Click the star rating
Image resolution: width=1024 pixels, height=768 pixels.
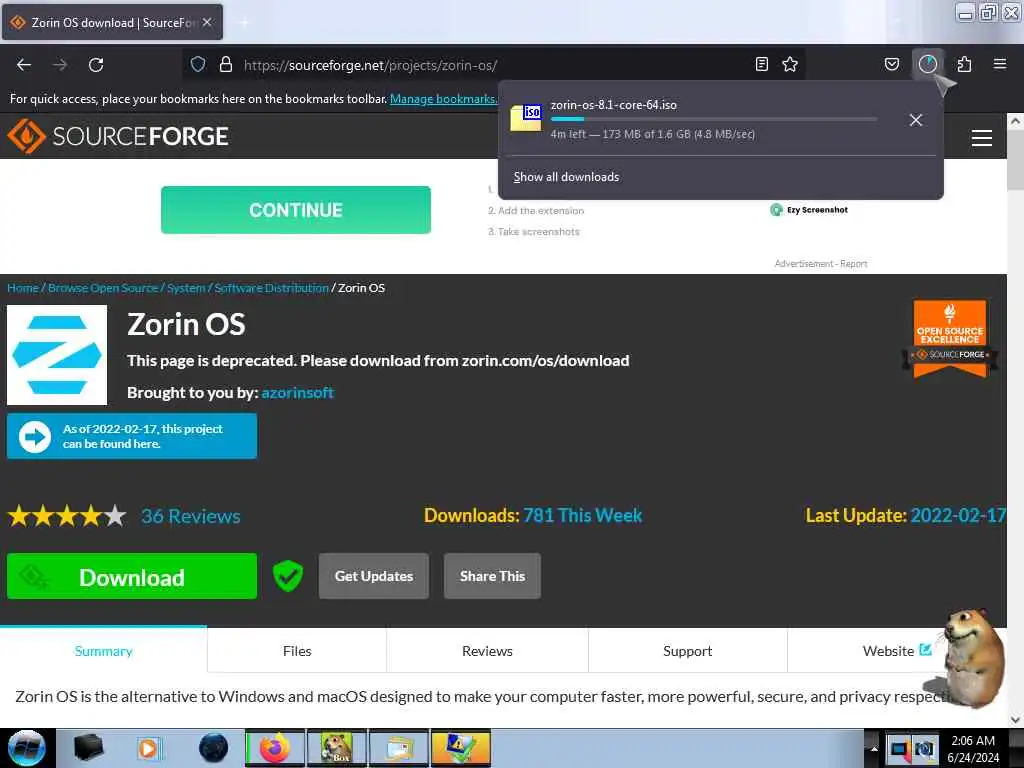click(67, 516)
